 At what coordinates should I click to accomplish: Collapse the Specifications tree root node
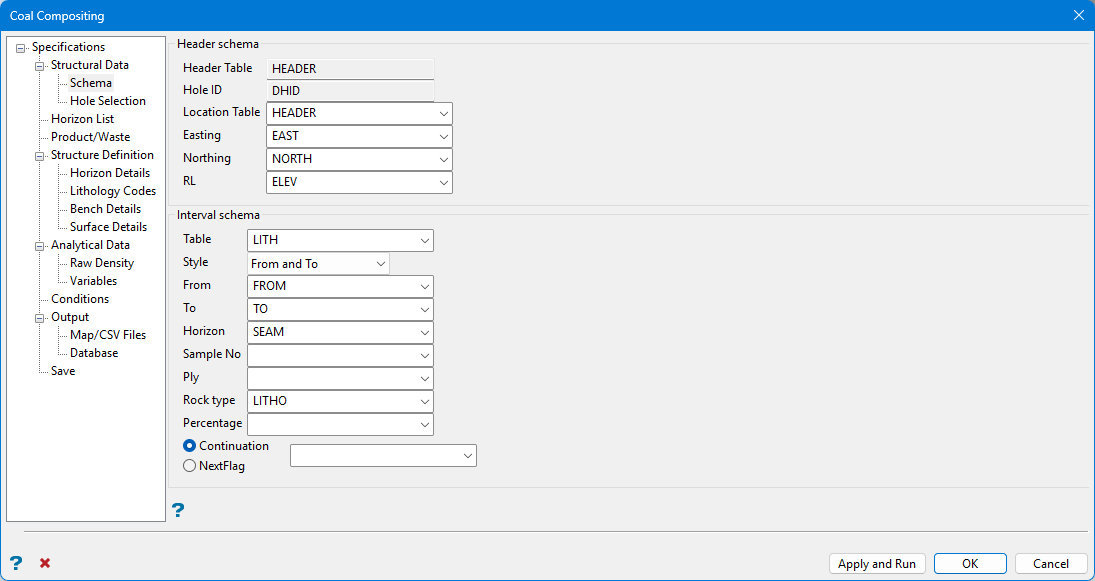coord(20,47)
